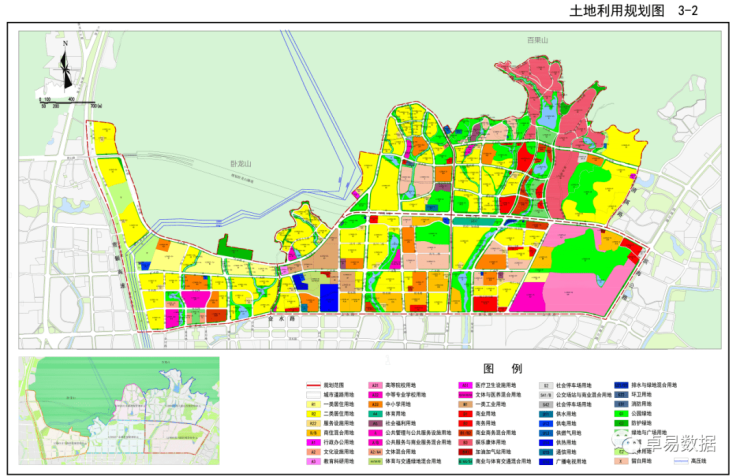Pick the 商业用地 red swatch

pyautogui.click(x=465, y=414)
